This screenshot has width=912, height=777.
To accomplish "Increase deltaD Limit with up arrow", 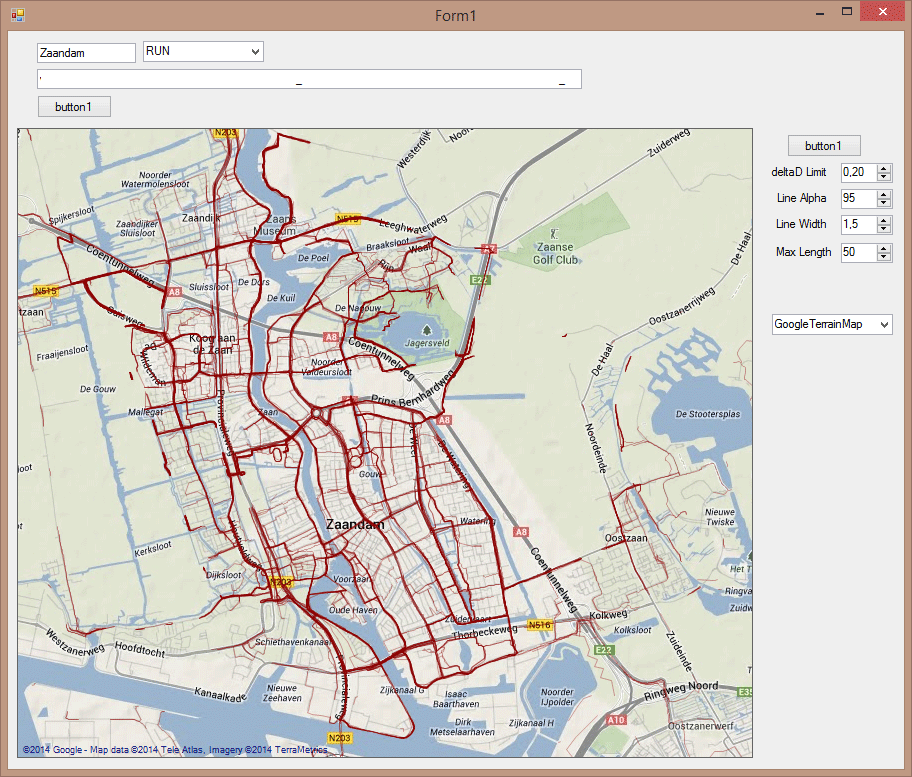I will tap(883, 168).
